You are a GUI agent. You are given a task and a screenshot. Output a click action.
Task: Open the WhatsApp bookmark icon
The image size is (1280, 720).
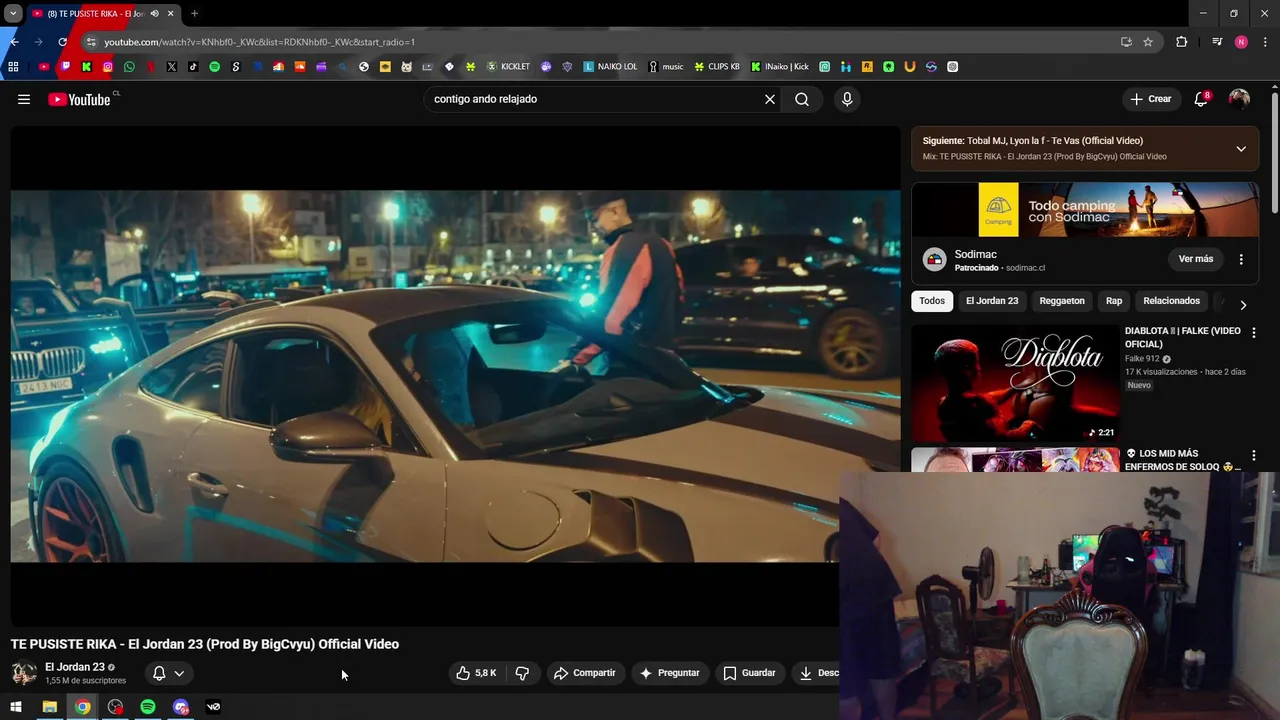[x=129, y=67]
